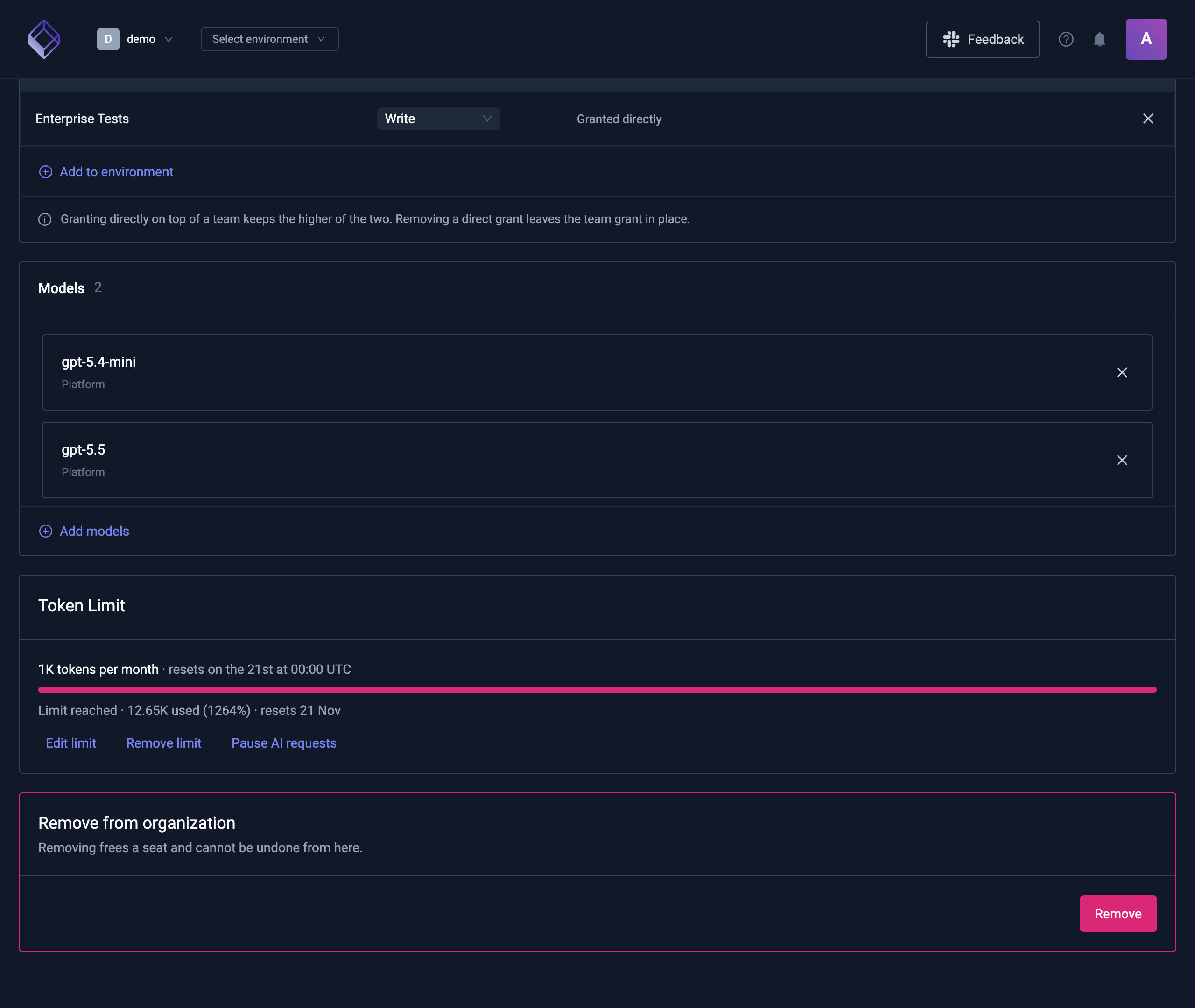Image resolution: width=1195 pixels, height=1008 pixels.
Task: Click the pink Remove button
Action: pos(1118,914)
